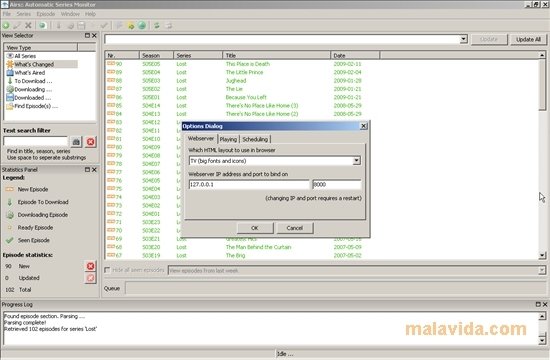Screen dimensions: 550x360
Task: Open the series selection dropdown at top
Action: [463, 39]
